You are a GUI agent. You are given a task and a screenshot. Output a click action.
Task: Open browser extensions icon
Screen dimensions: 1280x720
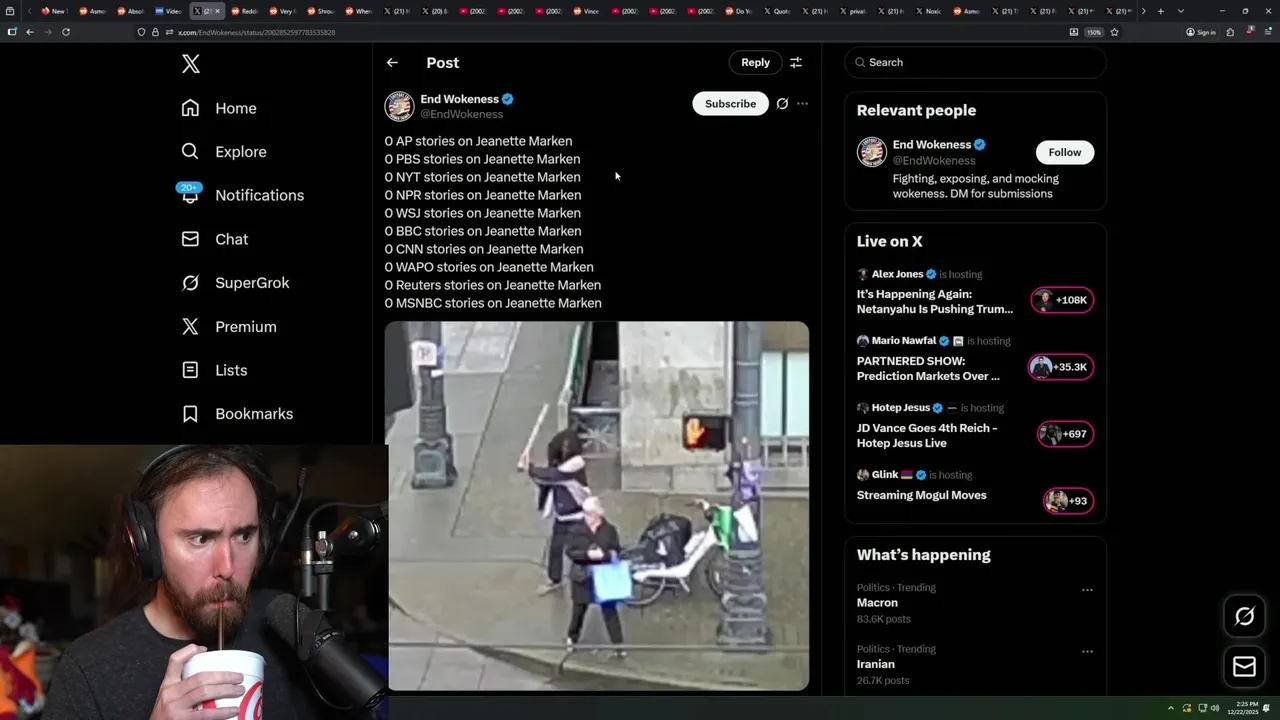1230,32
